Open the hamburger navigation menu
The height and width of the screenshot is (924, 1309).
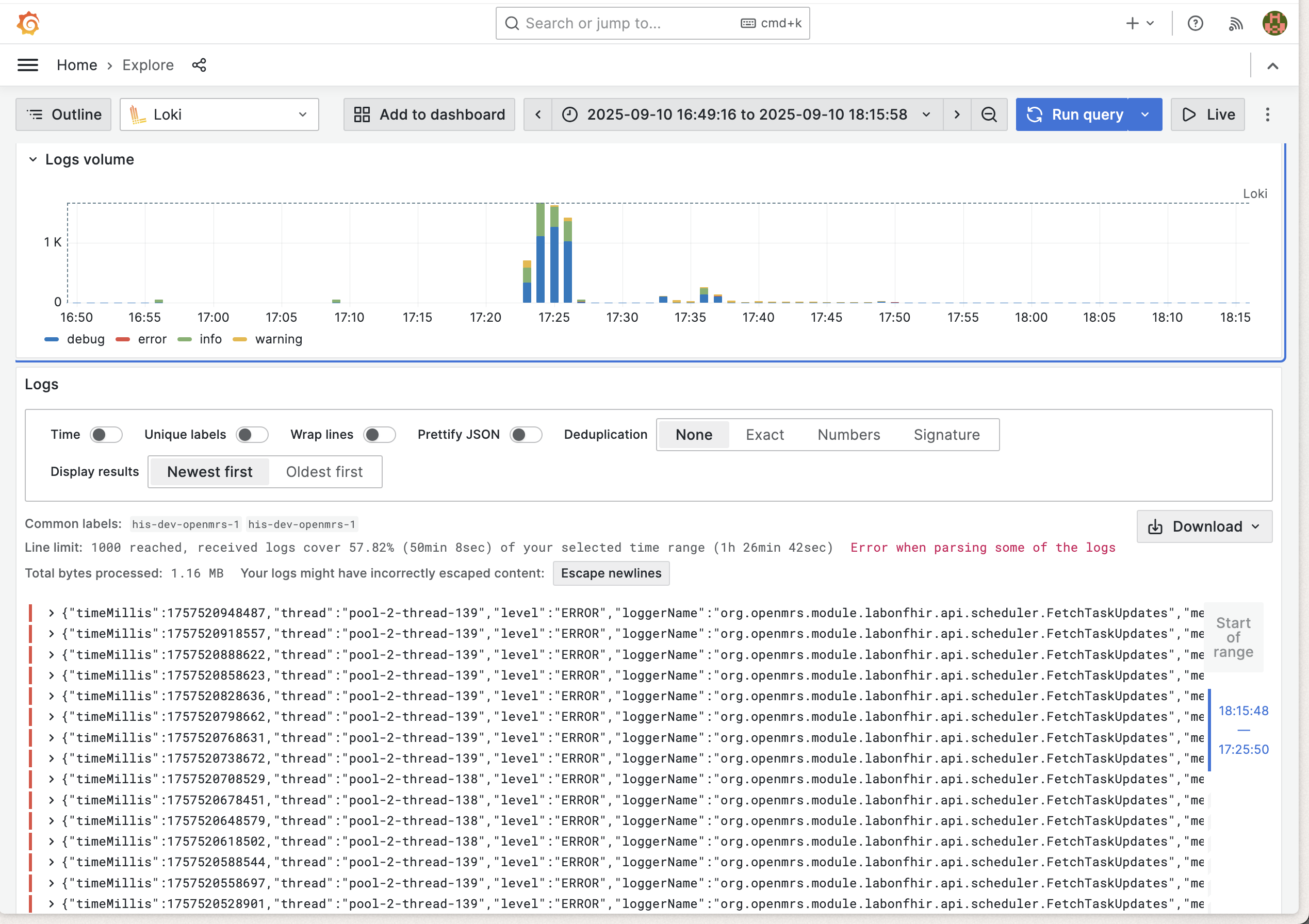[28, 65]
